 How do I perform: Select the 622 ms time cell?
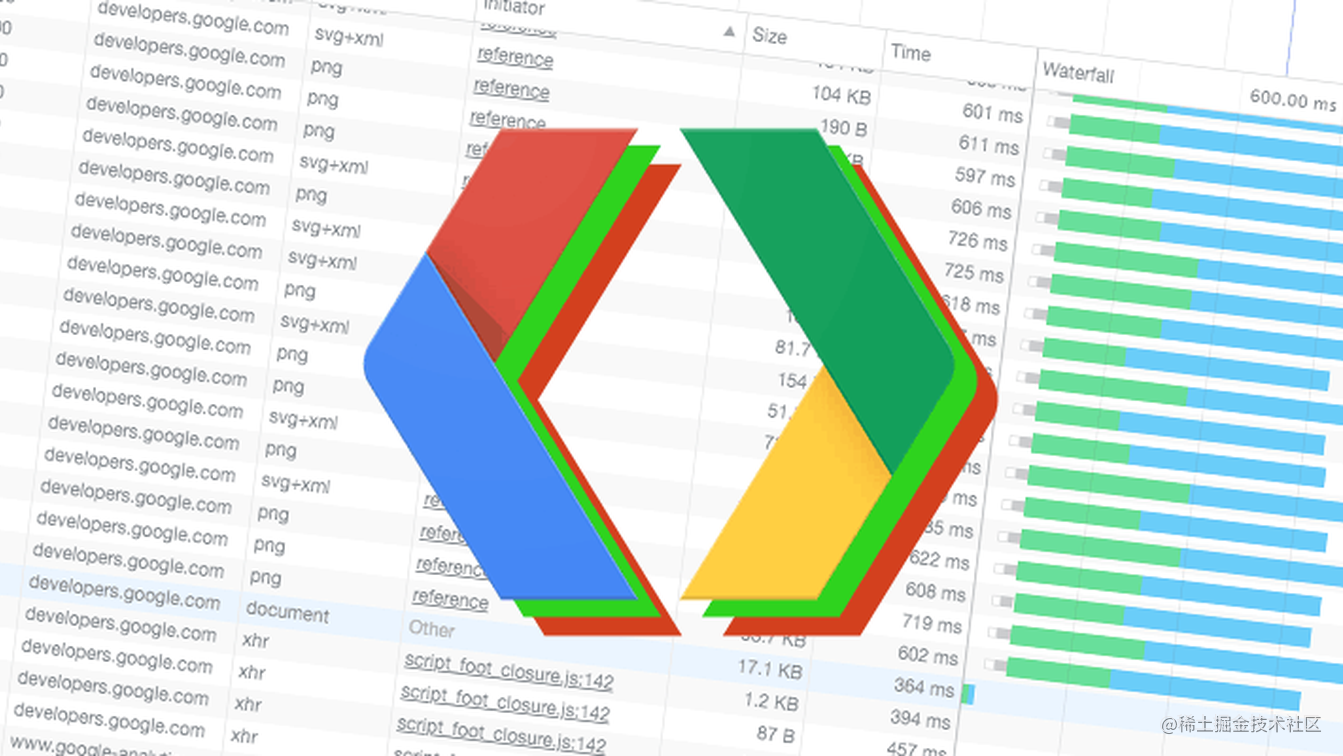[938, 560]
